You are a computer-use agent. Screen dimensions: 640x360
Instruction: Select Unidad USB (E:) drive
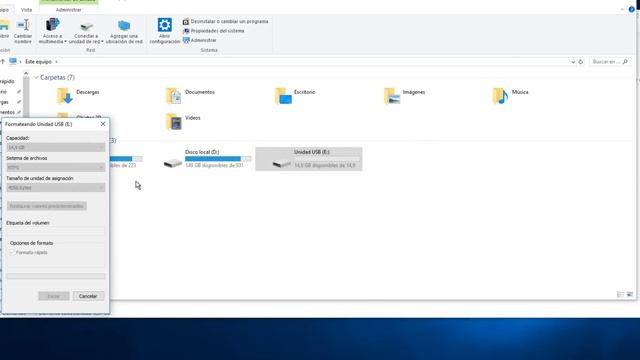click(309, 159)
